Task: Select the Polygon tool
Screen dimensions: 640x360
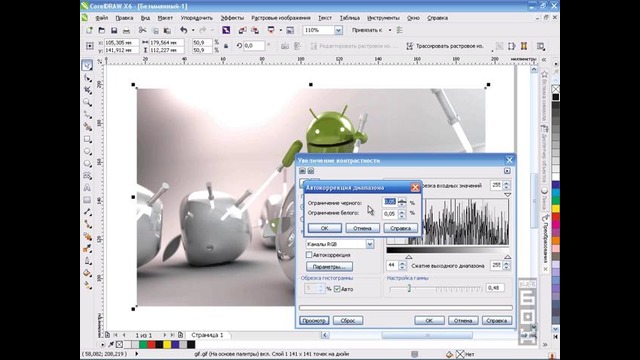Action: point(87,164)
